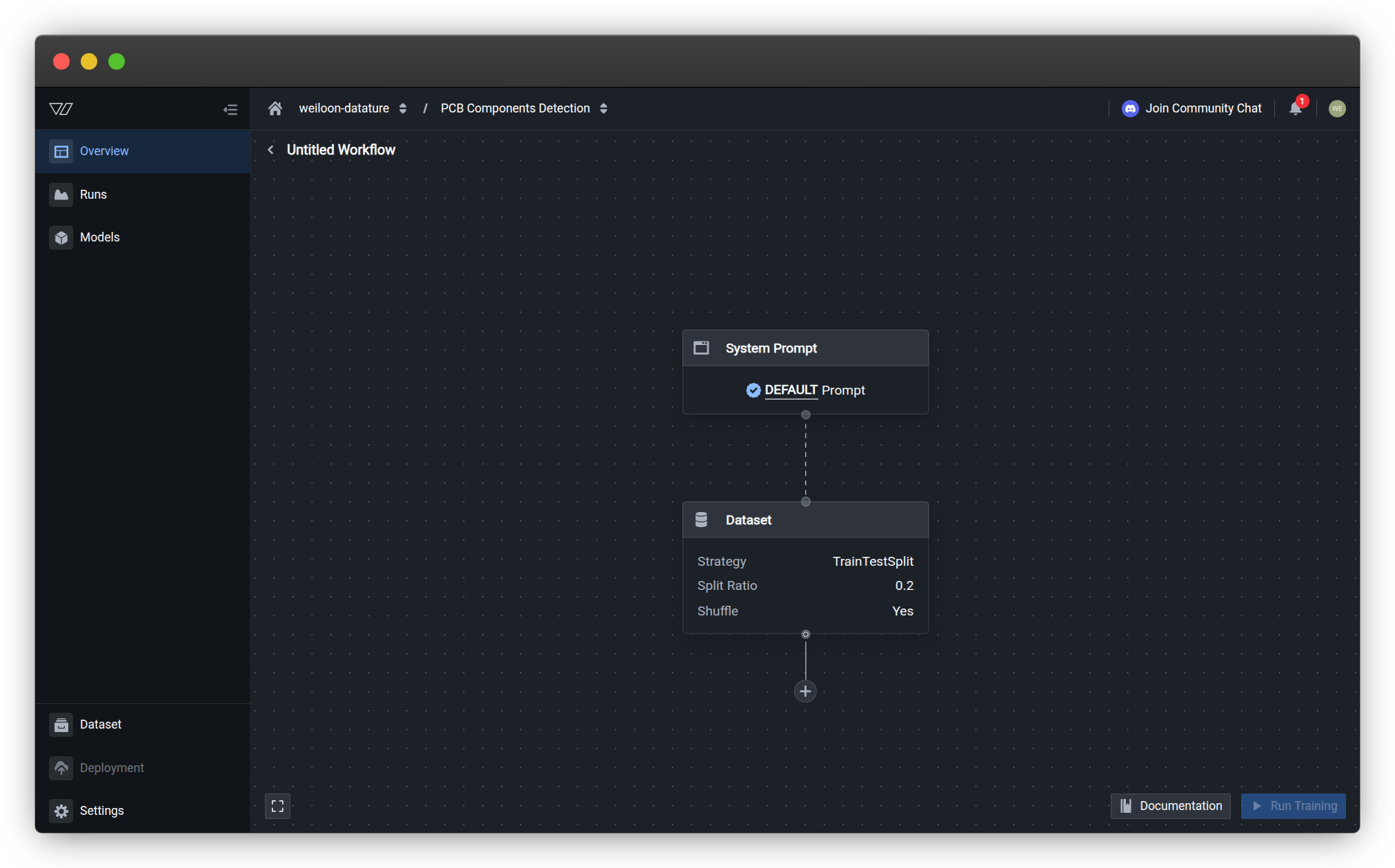Click the fit-to-screen icon on canvas

(277, 806)
